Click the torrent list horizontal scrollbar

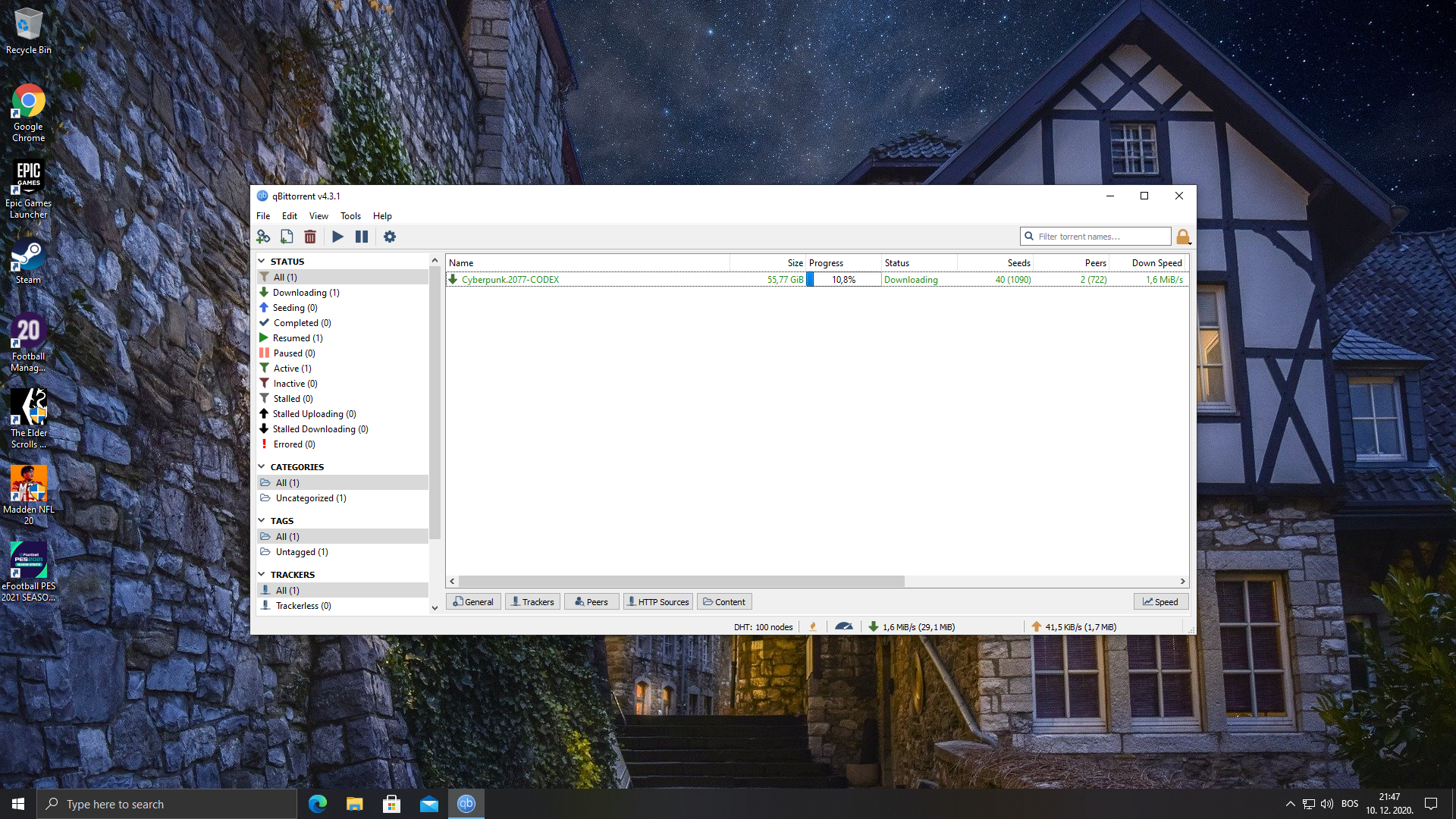click(x=681, y=581)
